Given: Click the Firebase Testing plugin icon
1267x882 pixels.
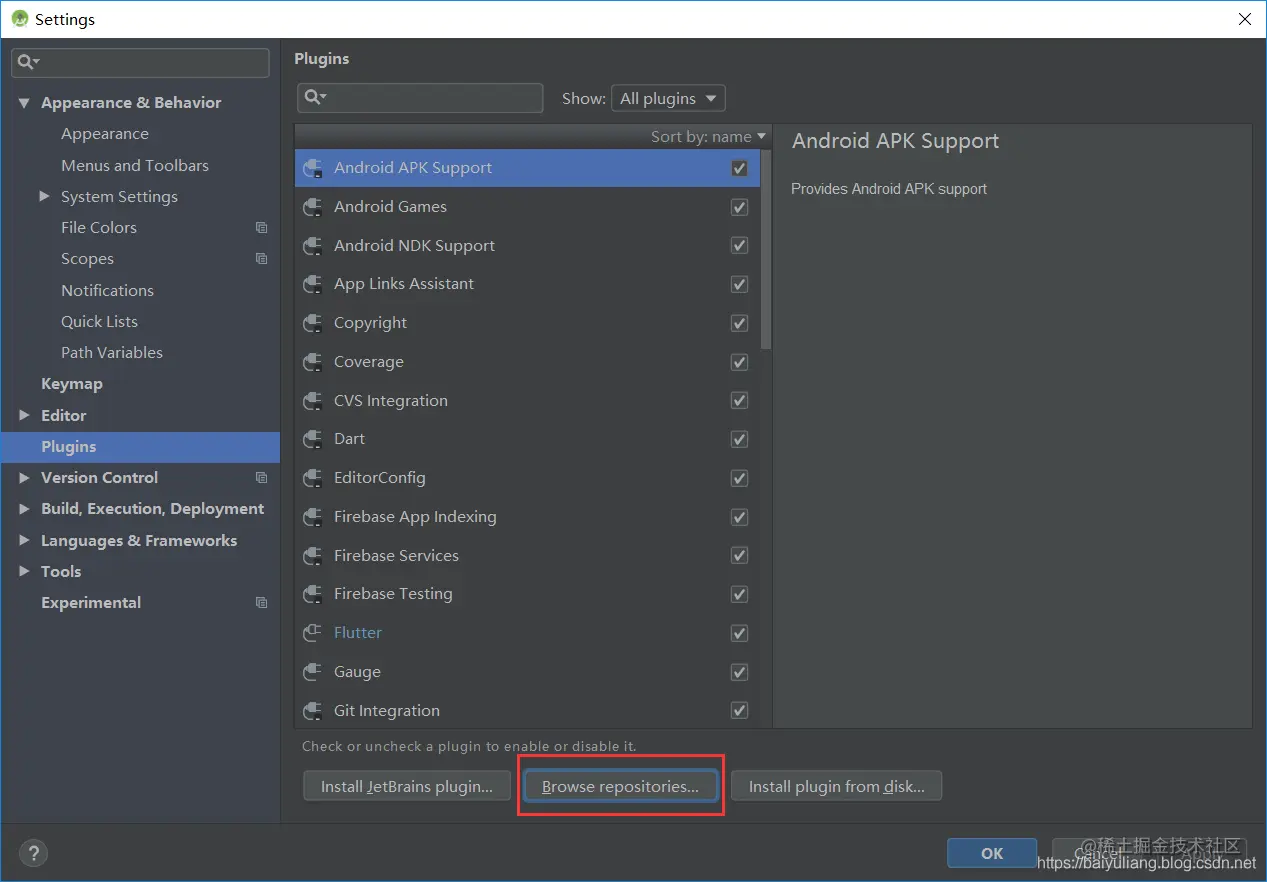Looking at the screenshot, I should 313,594.
